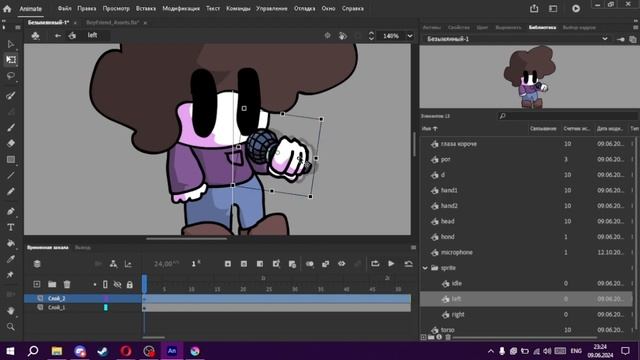Toggle loop playback in timeline
Screen dimensions: 640x360
point(375,264)
